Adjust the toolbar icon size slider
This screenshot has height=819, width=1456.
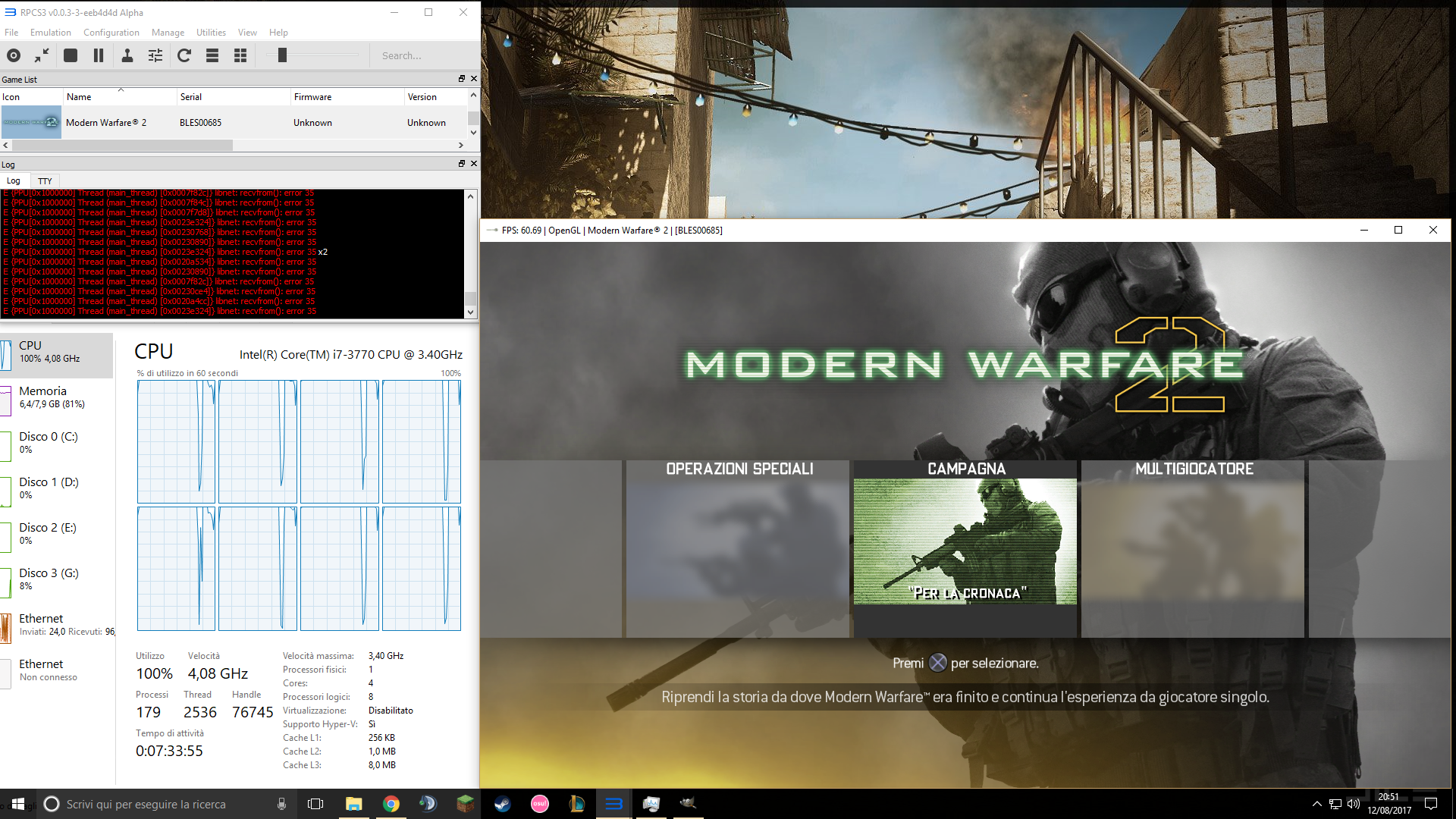pos(282,55)
